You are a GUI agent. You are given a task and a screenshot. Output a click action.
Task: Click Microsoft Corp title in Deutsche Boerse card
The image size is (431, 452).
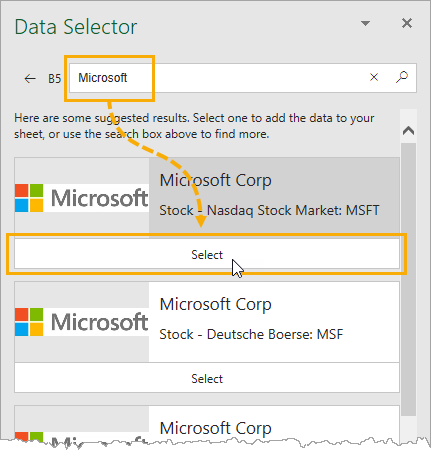coord(215,305)
